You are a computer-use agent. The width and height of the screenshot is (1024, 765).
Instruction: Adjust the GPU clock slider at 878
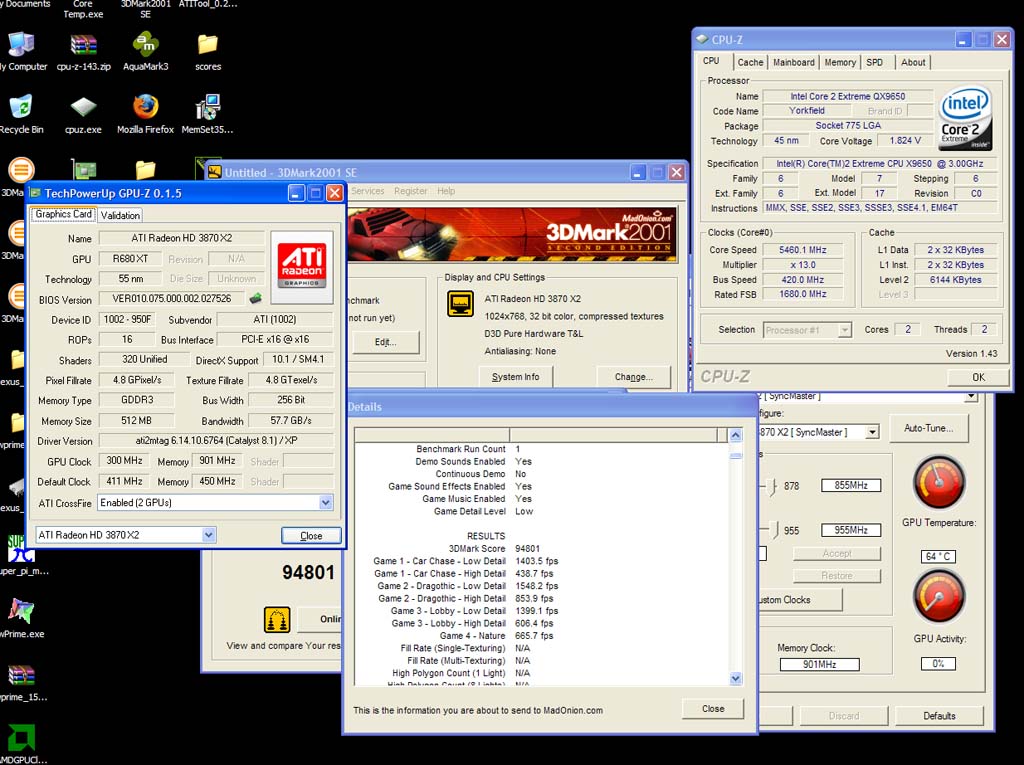(x=773, y=487)
